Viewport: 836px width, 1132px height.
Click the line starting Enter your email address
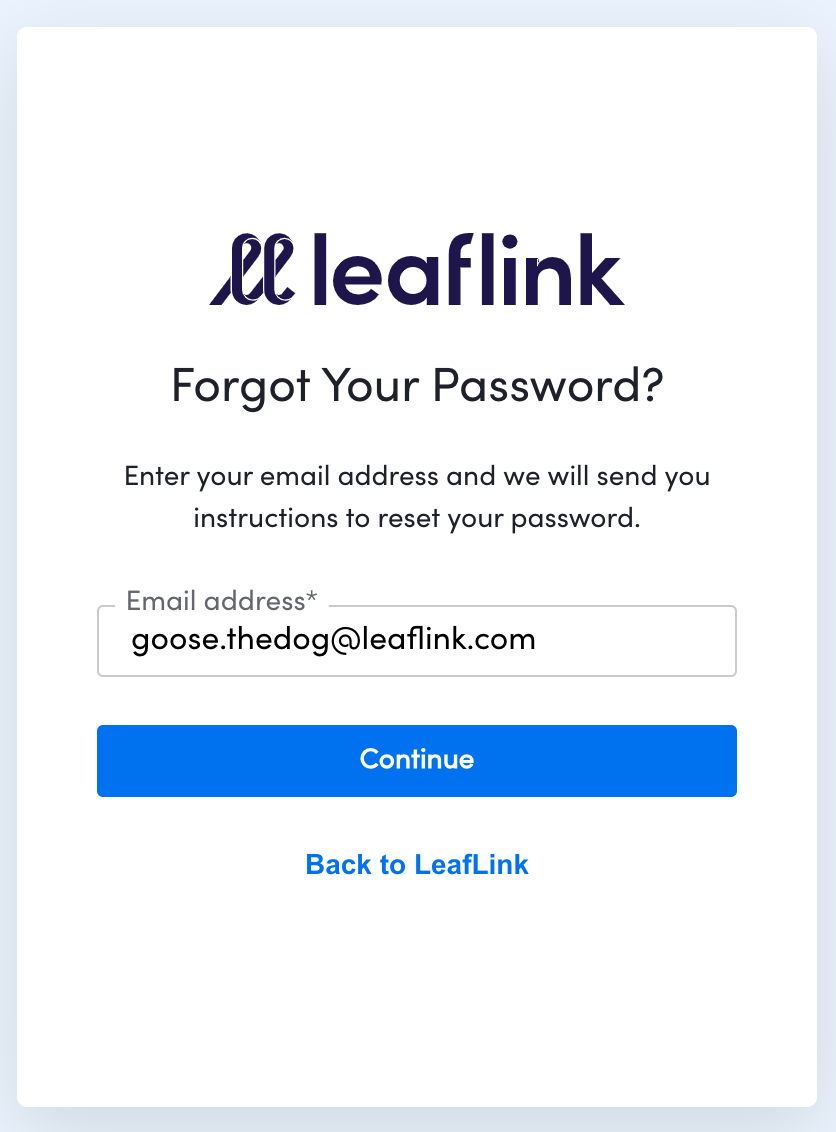417,476
